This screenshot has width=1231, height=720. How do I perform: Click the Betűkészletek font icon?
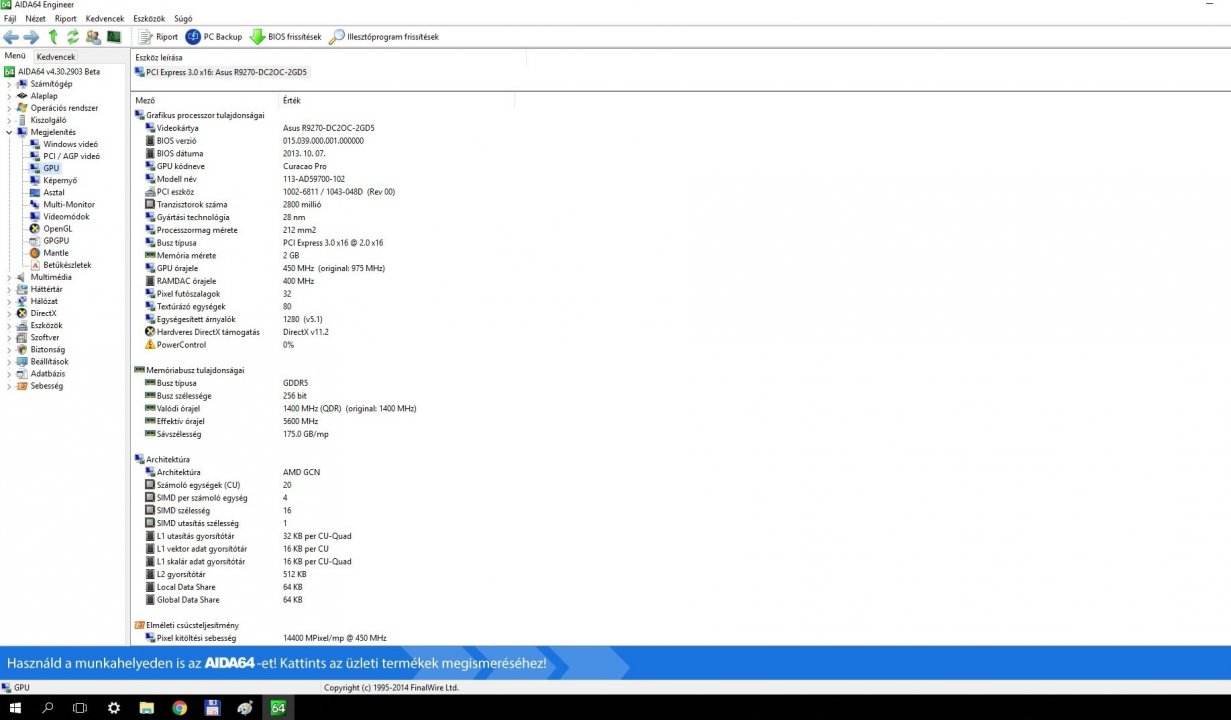(x=35, y=265)
